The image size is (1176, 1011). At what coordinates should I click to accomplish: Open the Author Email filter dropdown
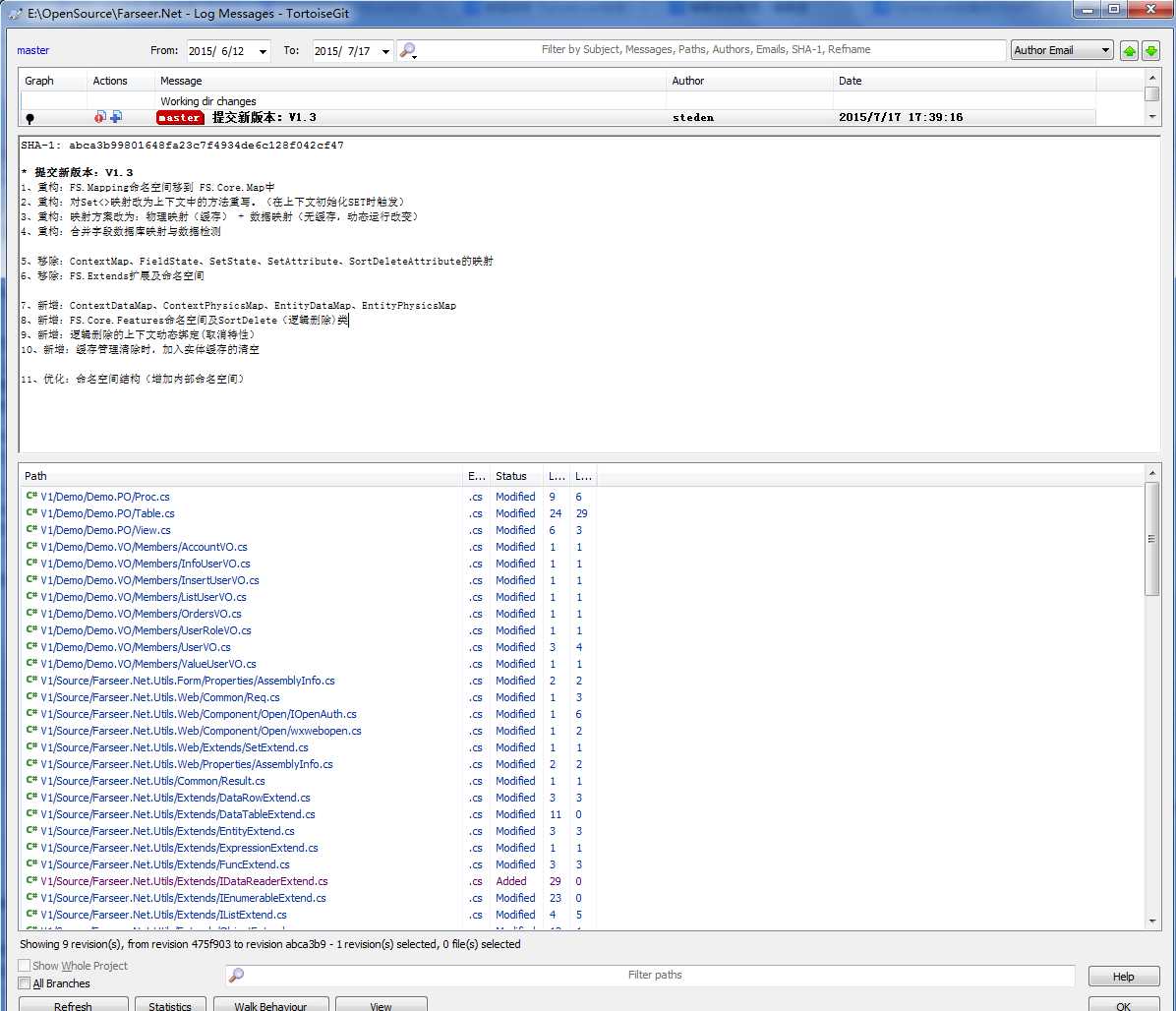tap(1061, 50)
